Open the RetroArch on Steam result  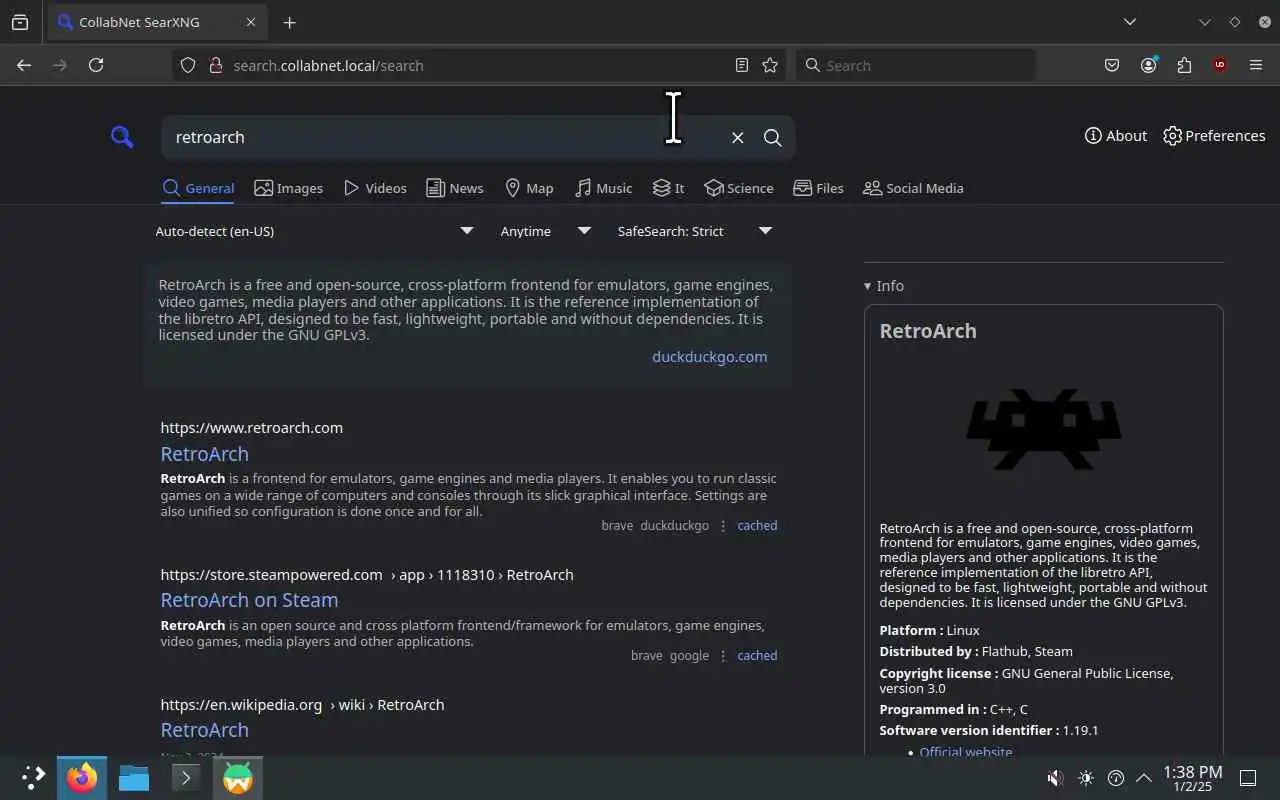coord(249,600)
